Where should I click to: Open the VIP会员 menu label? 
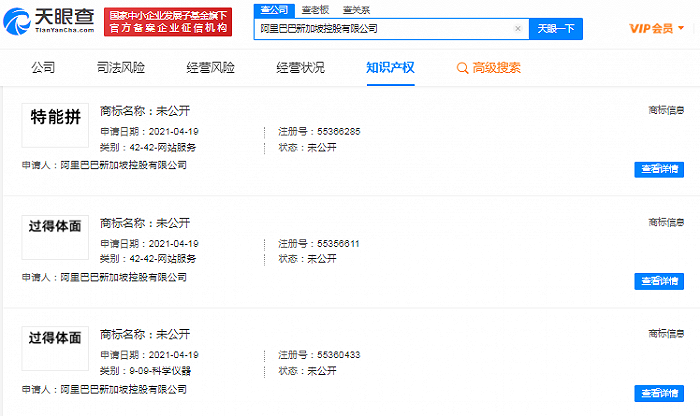point(651,29)
